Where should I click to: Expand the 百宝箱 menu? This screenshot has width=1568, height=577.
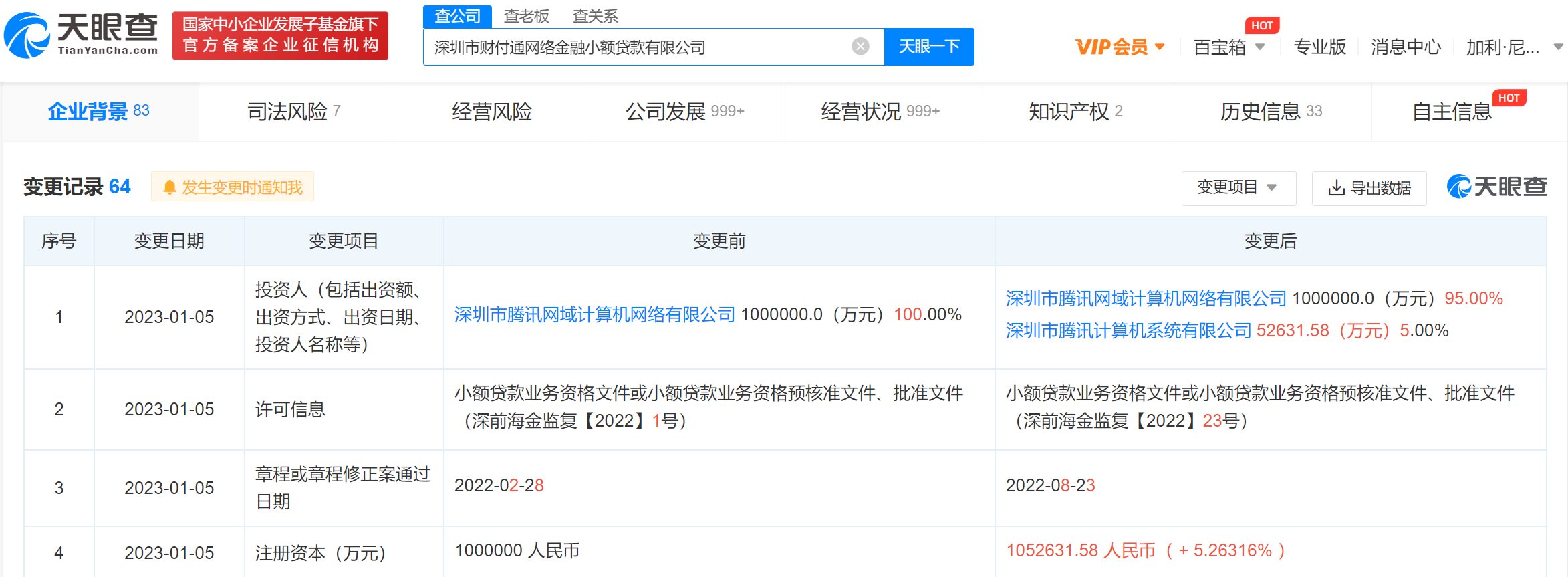(x=1229, y=47)
